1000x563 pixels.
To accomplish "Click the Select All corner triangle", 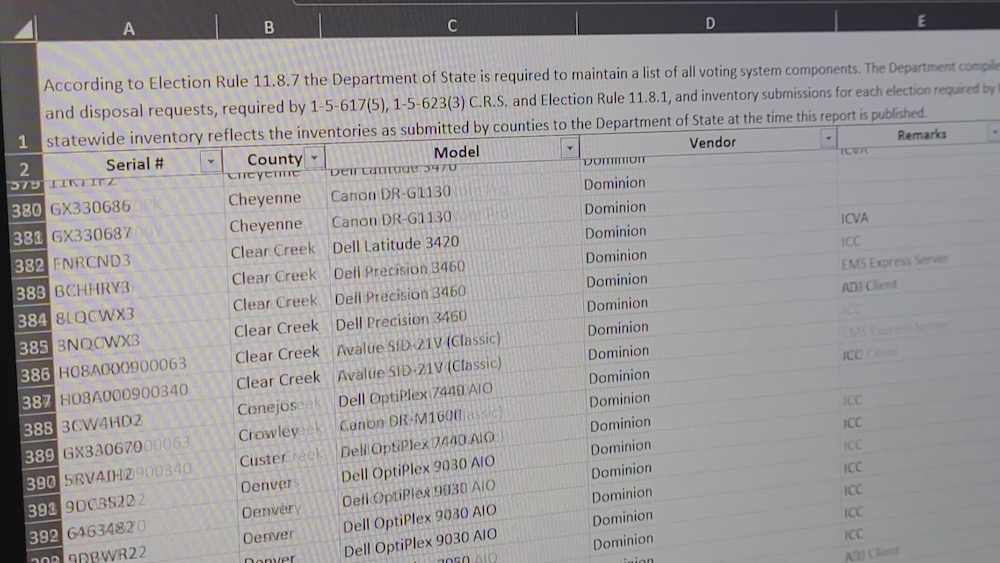I will tap(22, 29).
